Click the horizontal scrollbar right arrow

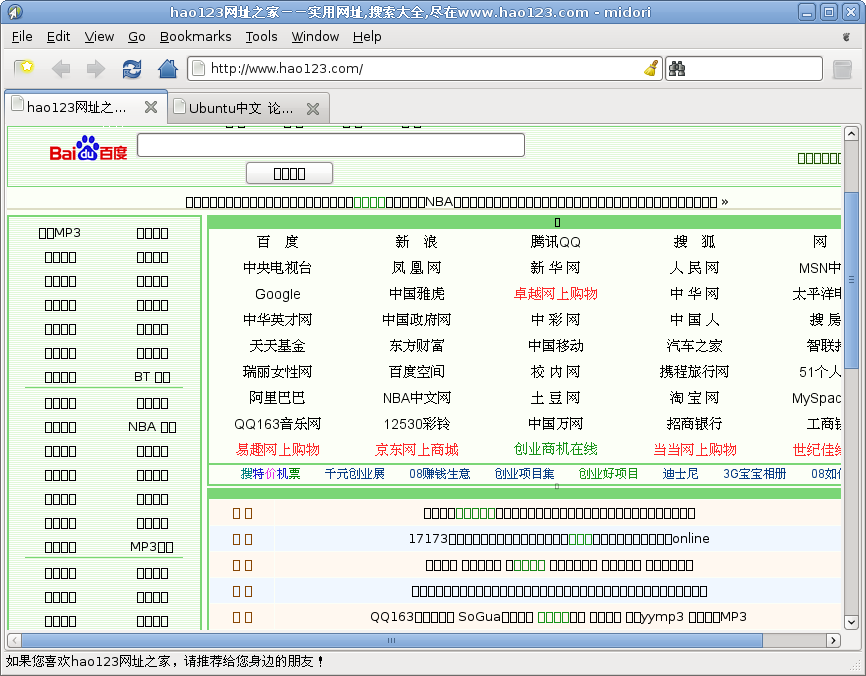(833, 641)
